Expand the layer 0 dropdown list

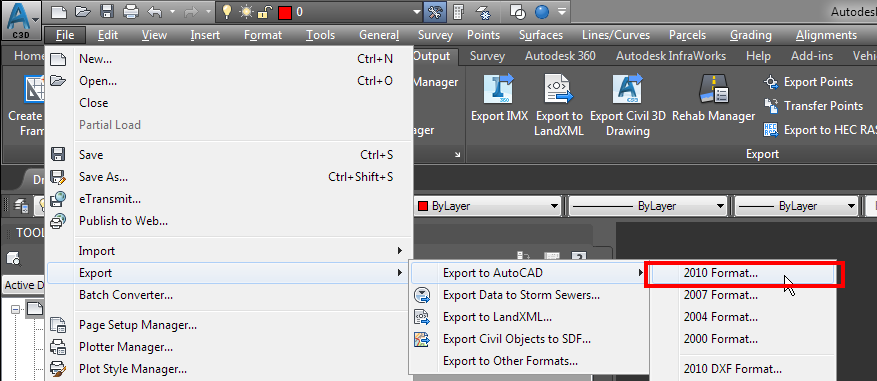pos(417,12)
